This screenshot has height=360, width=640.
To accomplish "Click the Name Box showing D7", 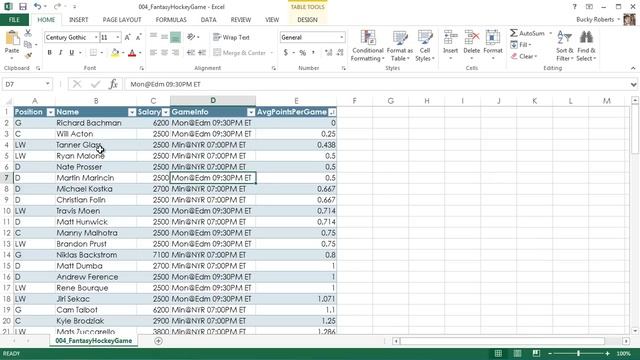I will pyautogui.click(x=24, y=84).
